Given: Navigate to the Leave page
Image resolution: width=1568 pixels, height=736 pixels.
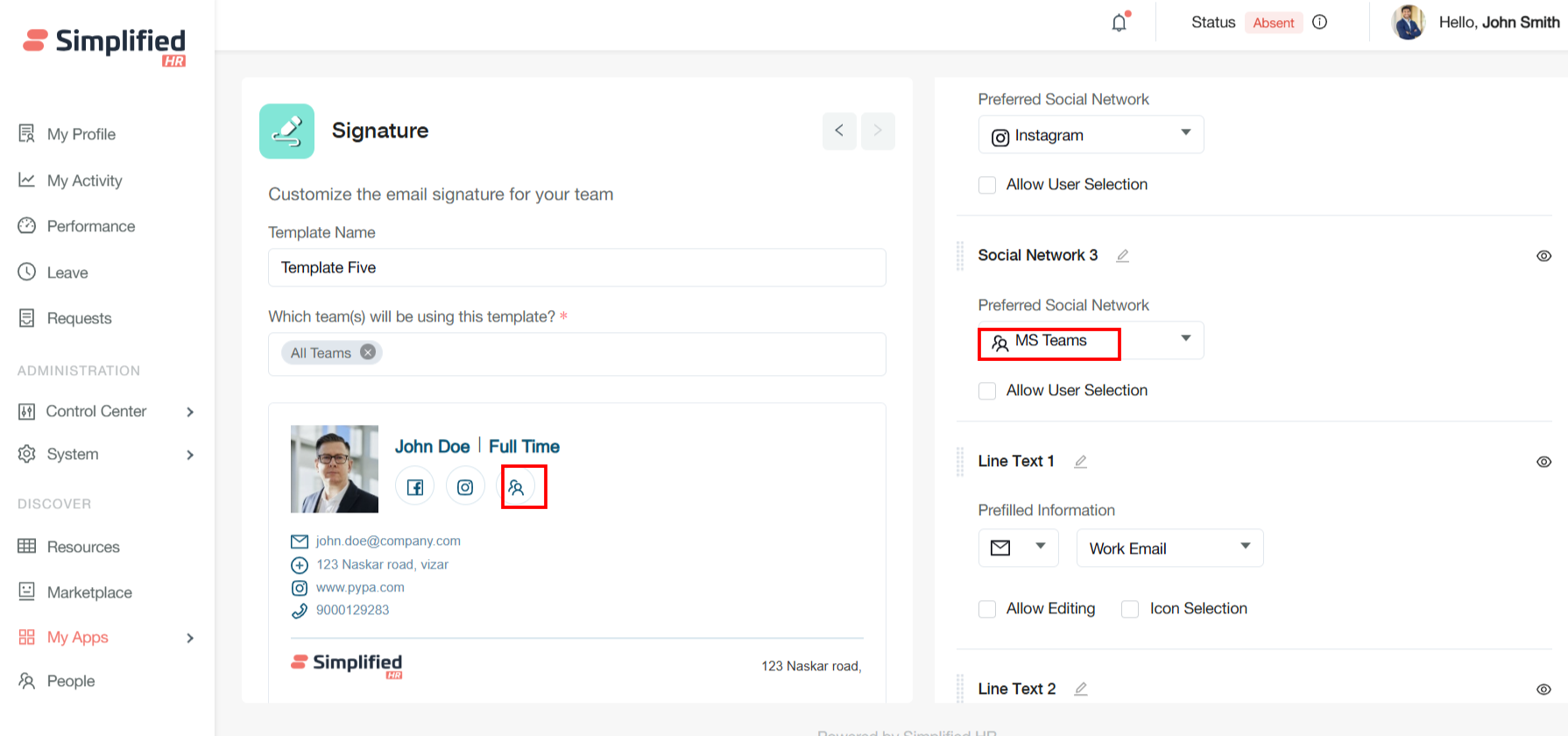Looking at the screenshot, I should [67, 272].
